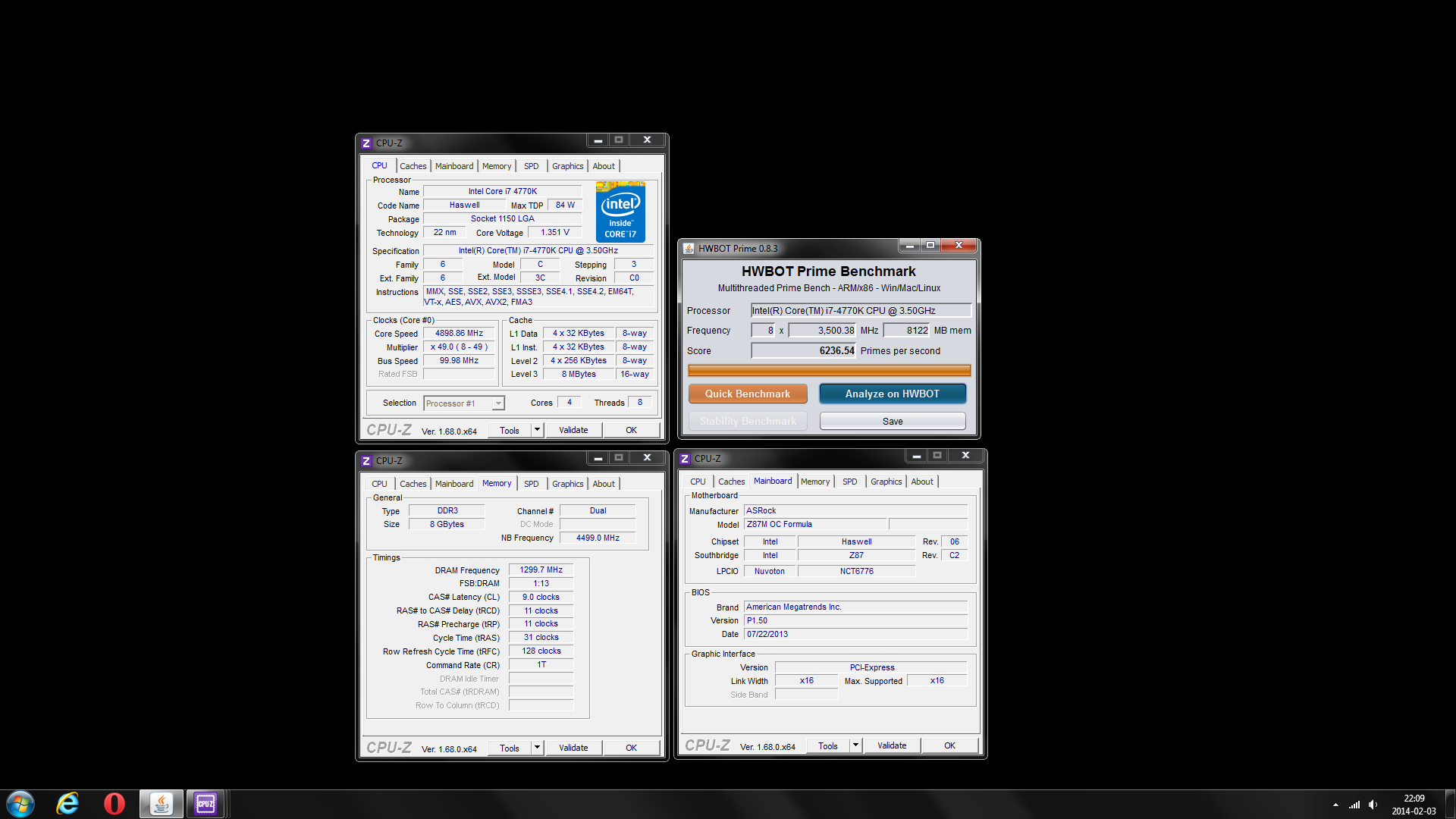Click Save button in HWBOT Prime
Screen dimensions: 1456x819
coord(893,421)
